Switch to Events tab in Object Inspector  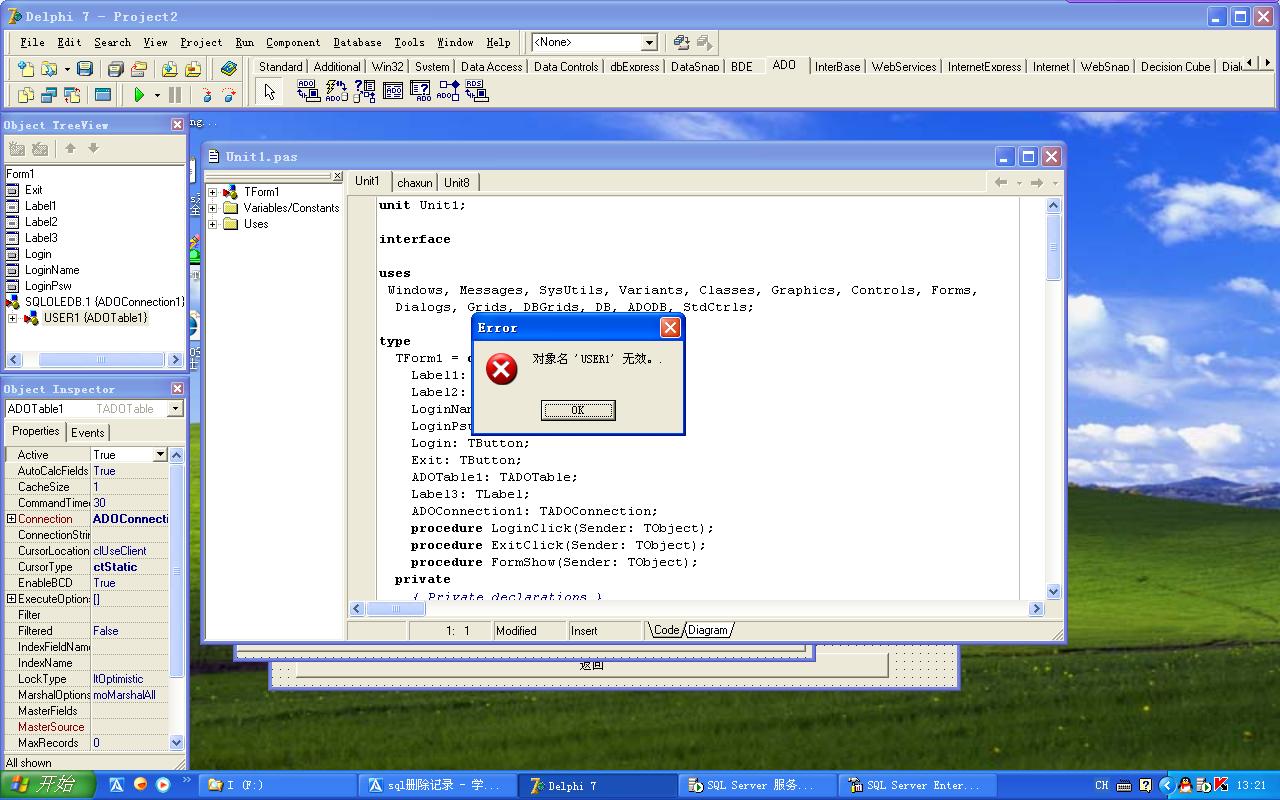(x=87, y=432)
